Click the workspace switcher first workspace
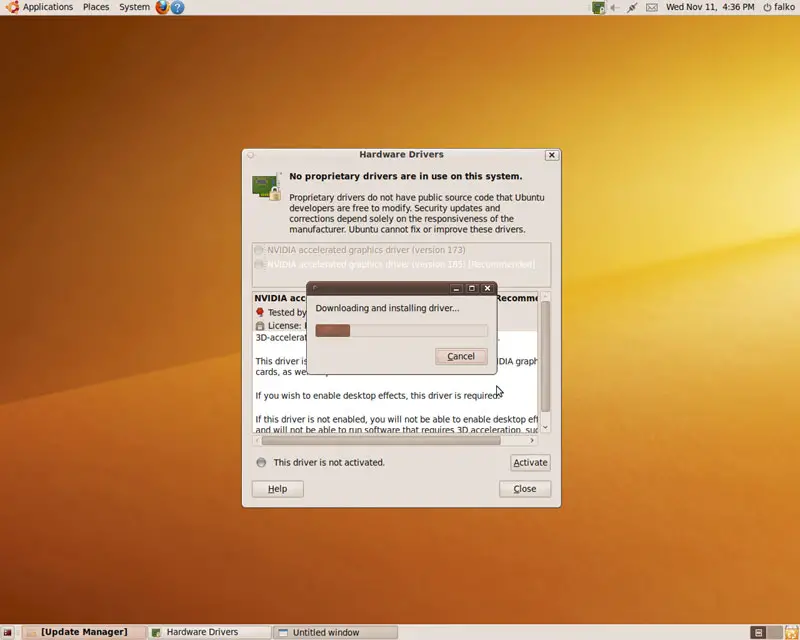This screenshot has height=640, width=800. tap(758, 632)
